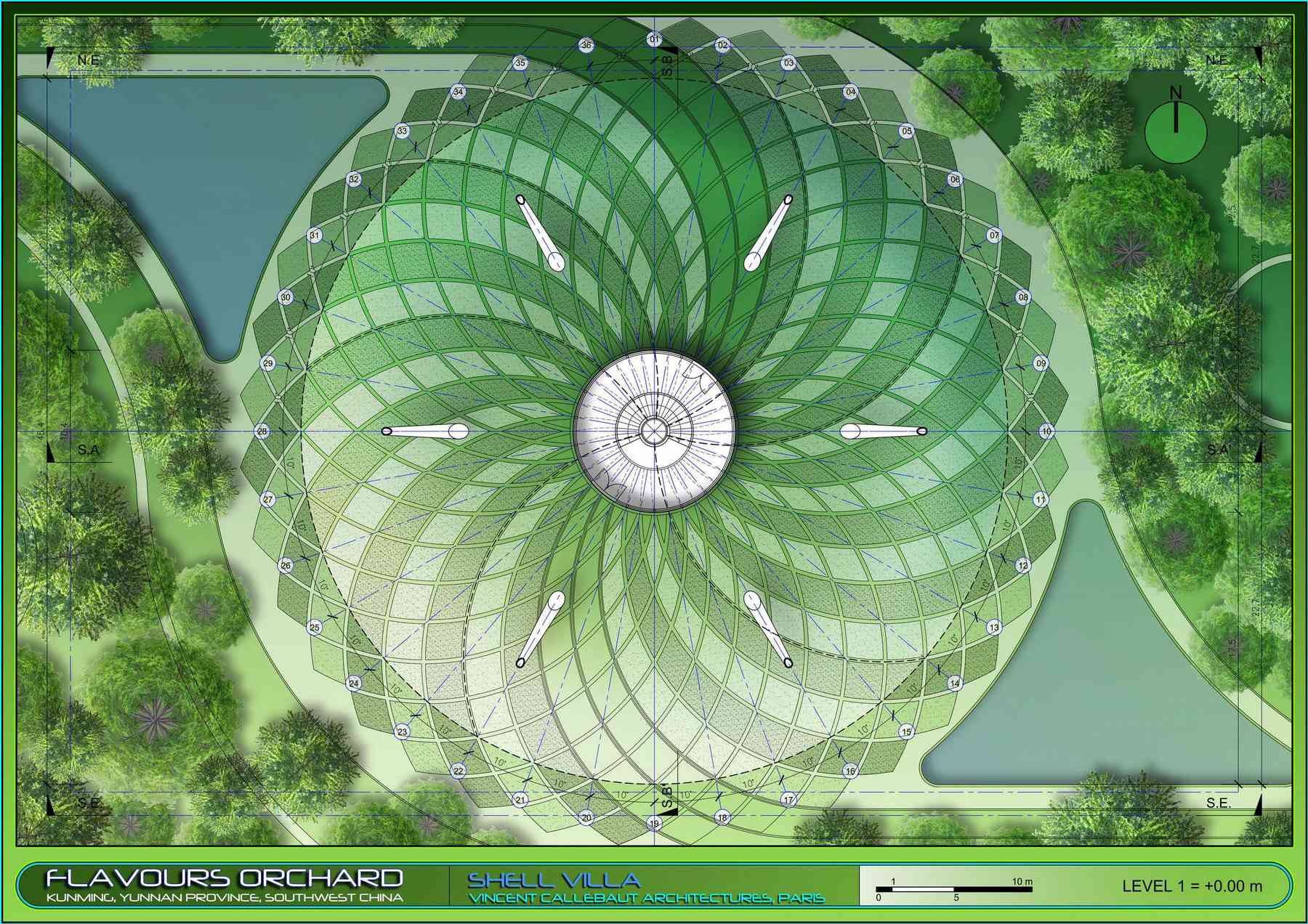Select grid marker 05 on the rim
The image size is (1308, 924).
[906, 131]
